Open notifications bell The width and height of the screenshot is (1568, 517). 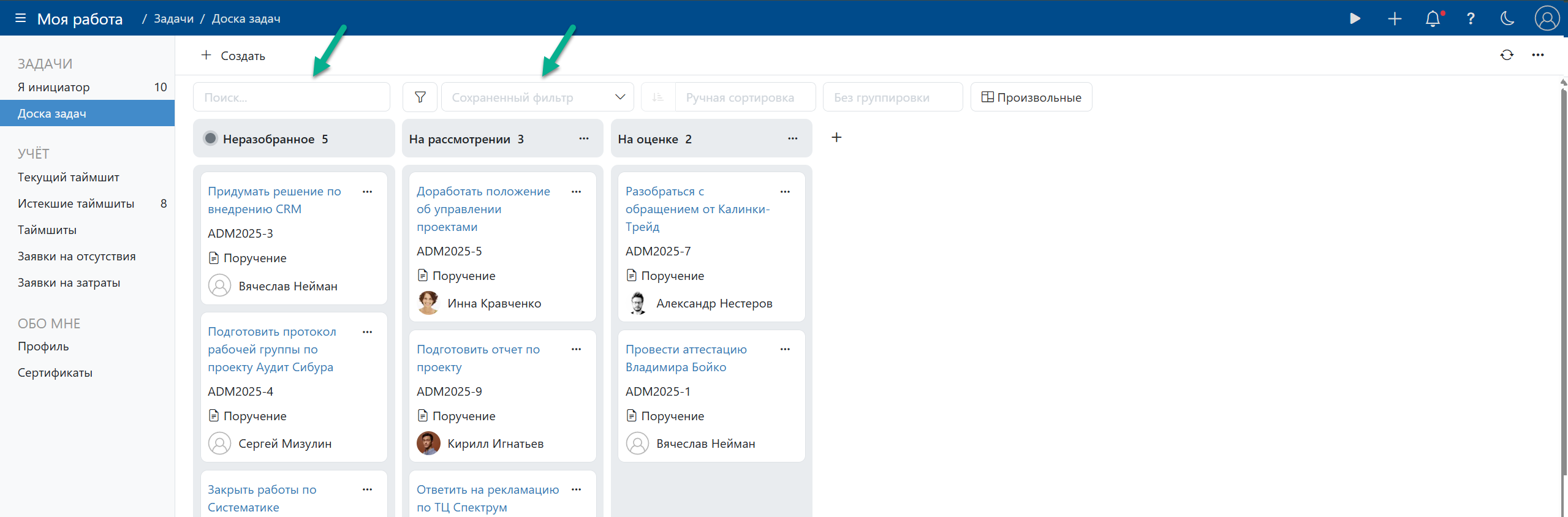point(1433,18)
